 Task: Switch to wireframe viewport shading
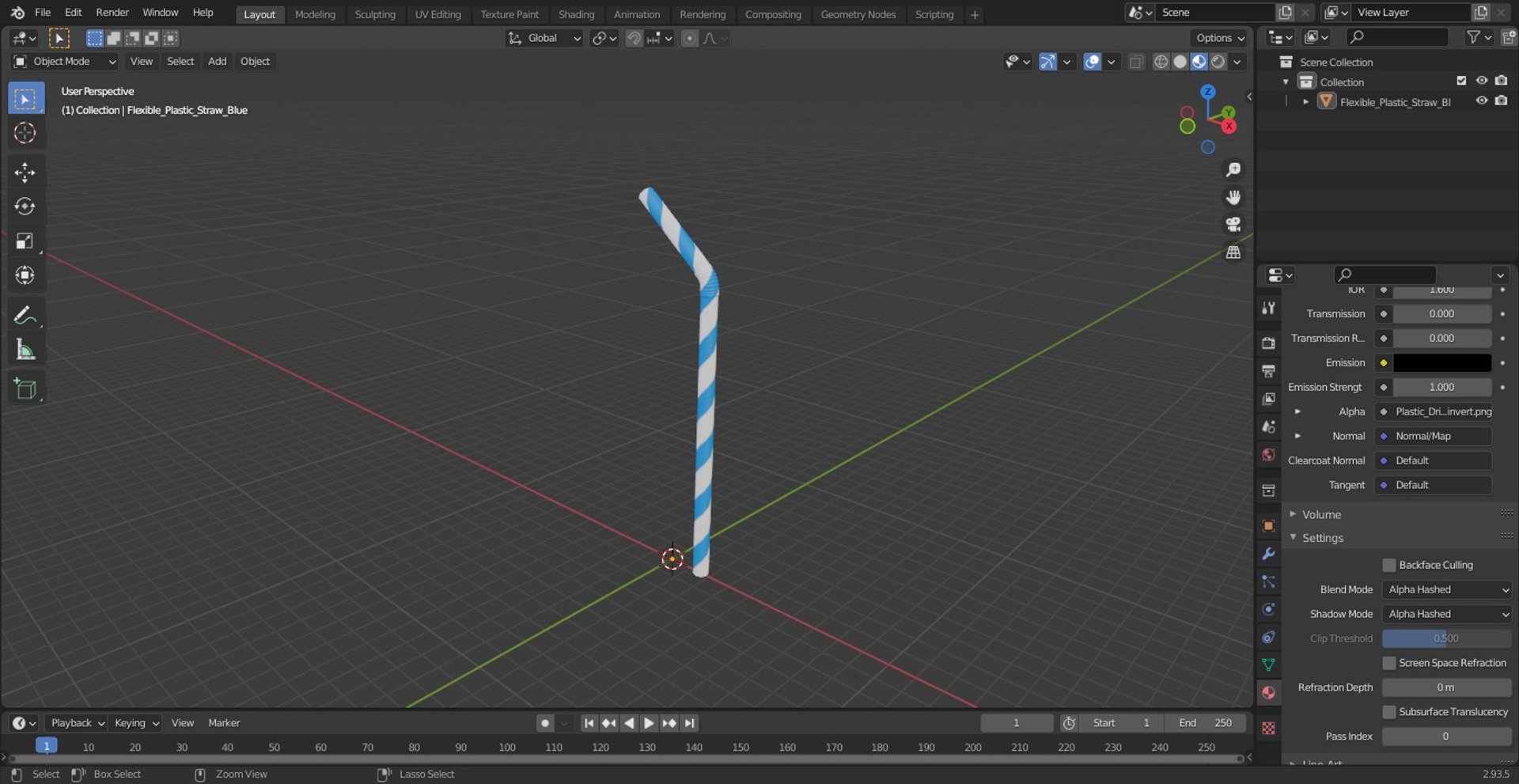pyautogui.click(x=1161, y=62)
